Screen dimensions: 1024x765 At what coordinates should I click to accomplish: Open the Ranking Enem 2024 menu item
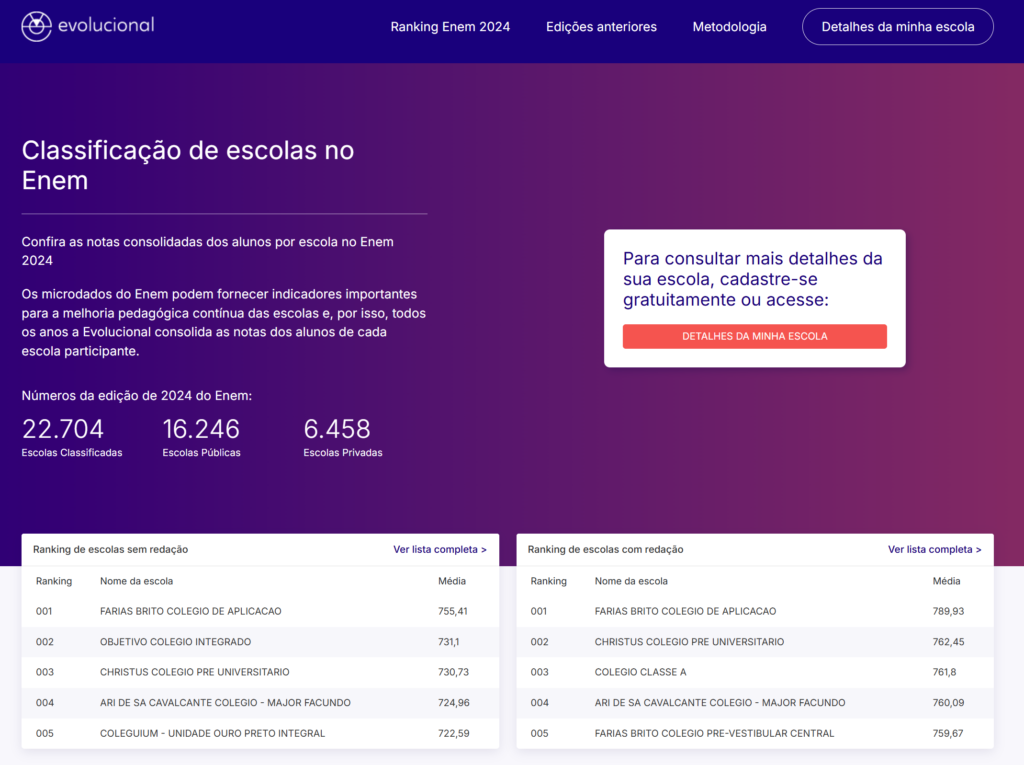[450, 27]
